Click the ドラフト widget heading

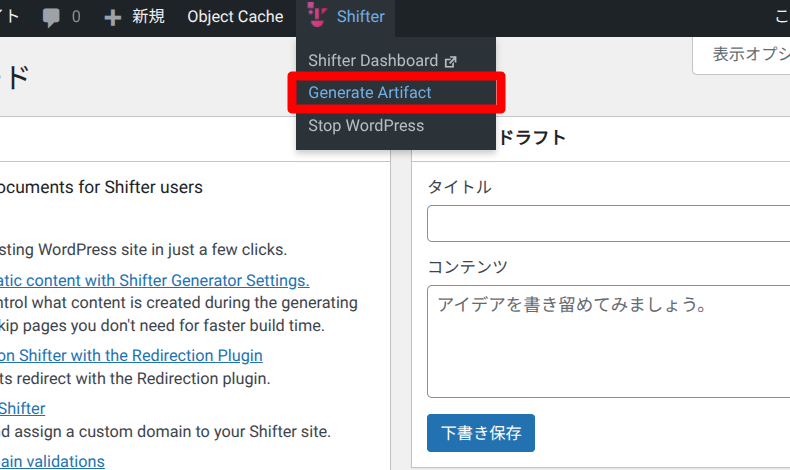[533, 137]
